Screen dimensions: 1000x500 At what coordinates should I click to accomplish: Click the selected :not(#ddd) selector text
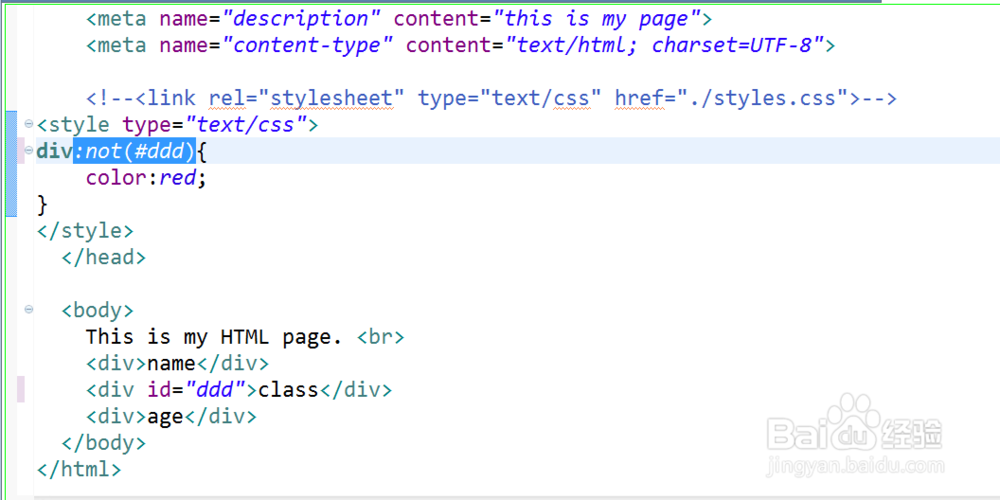135,151
